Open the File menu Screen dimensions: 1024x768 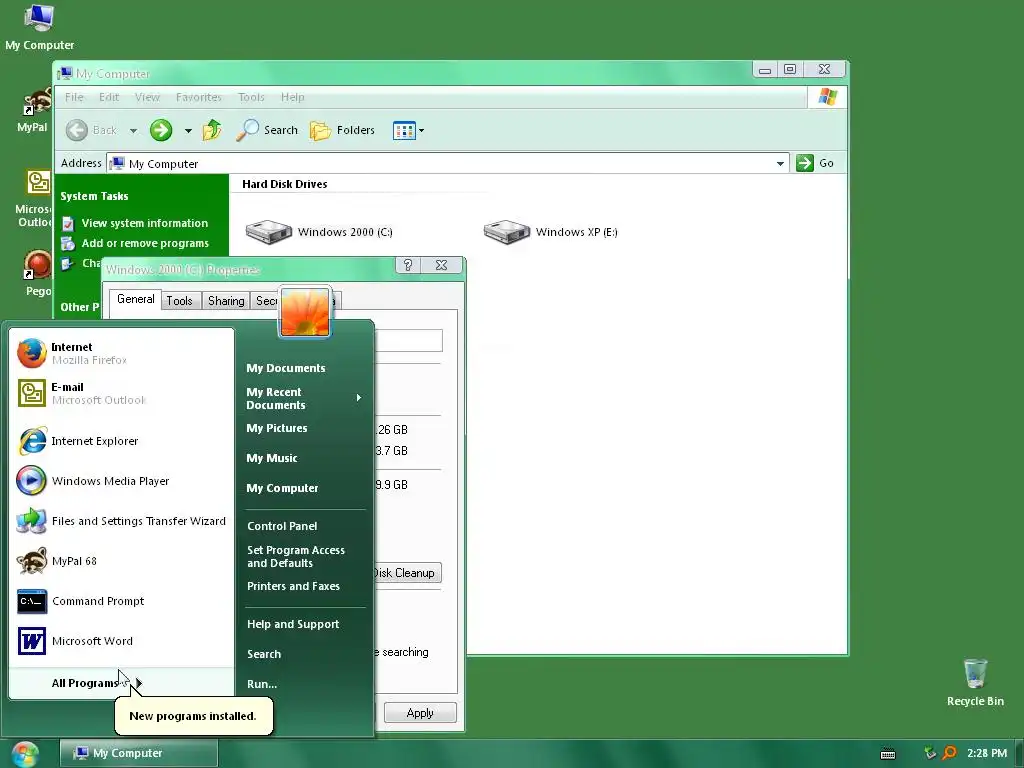point(74,97)
